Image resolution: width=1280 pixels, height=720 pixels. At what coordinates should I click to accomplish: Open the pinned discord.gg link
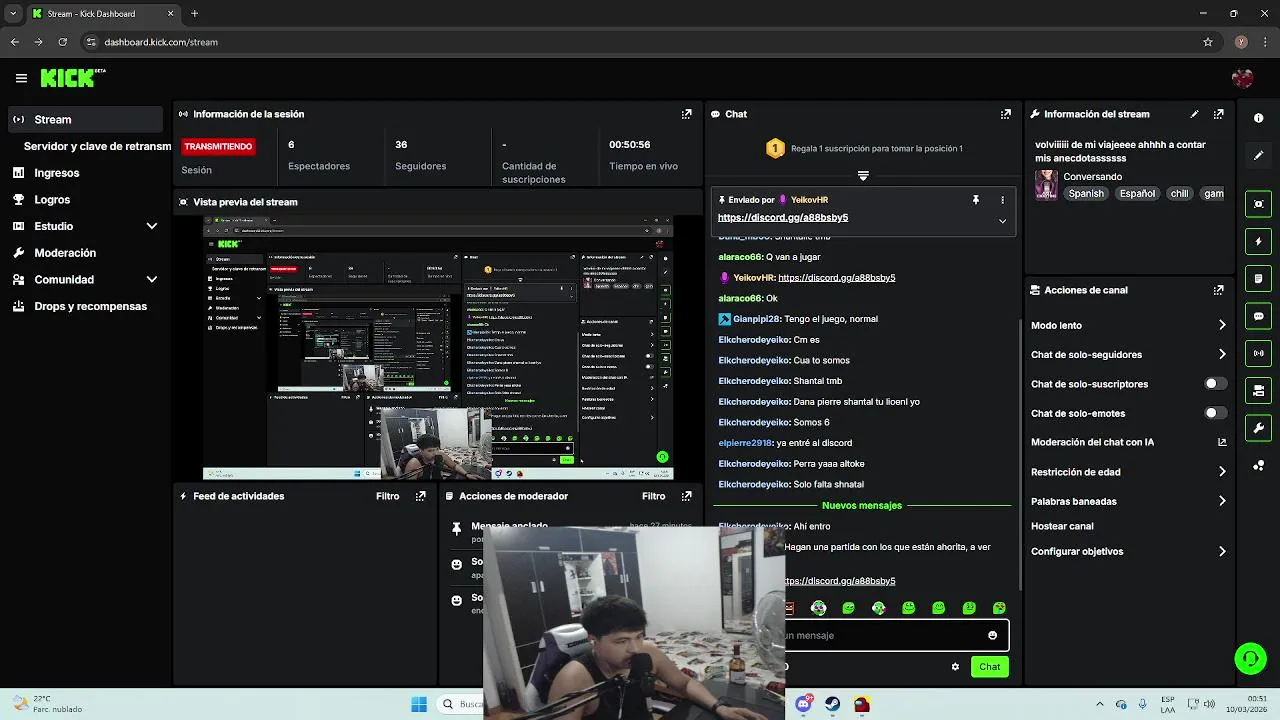(782, 217)
